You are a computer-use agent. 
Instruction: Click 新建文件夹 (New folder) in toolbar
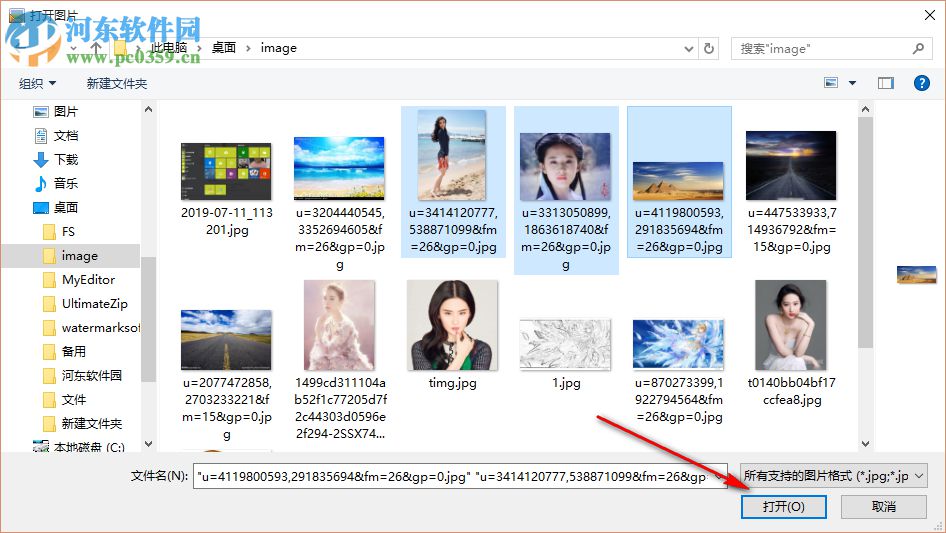[116, 84]
